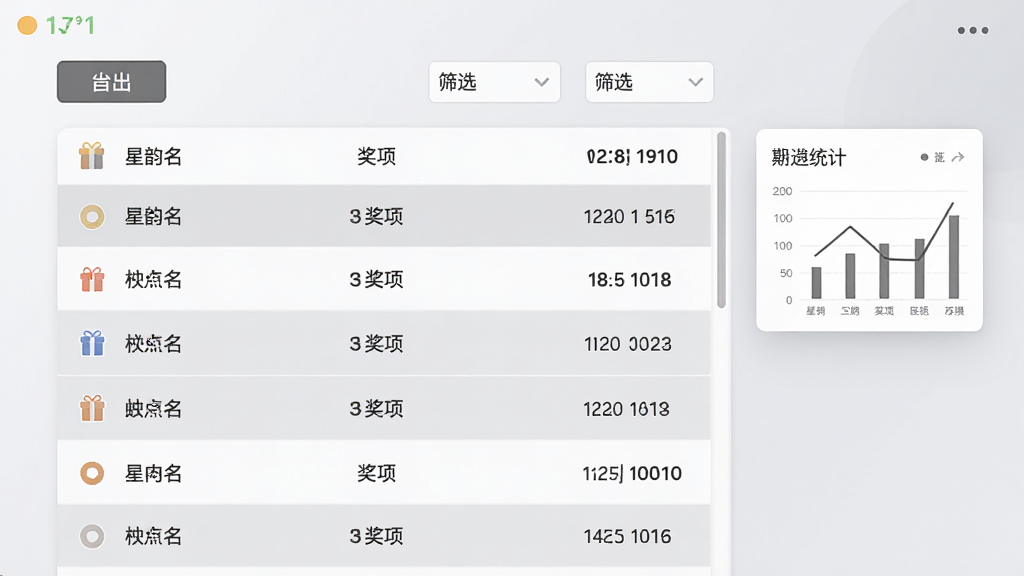Click the 3 奖项 cell in the 1220 1 516 row
The width and height of the screenshot is (1024, 576).
pos(376,216)
